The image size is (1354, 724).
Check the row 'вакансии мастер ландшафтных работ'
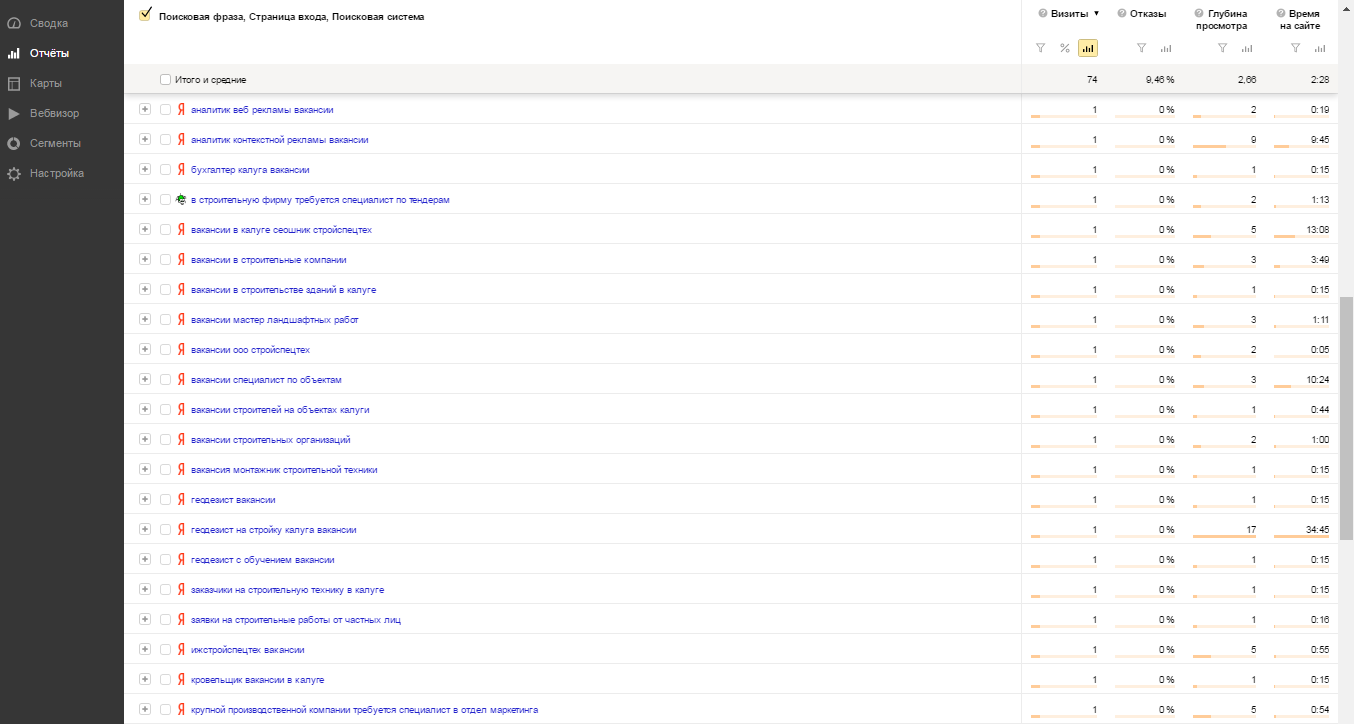coord(165,320)
